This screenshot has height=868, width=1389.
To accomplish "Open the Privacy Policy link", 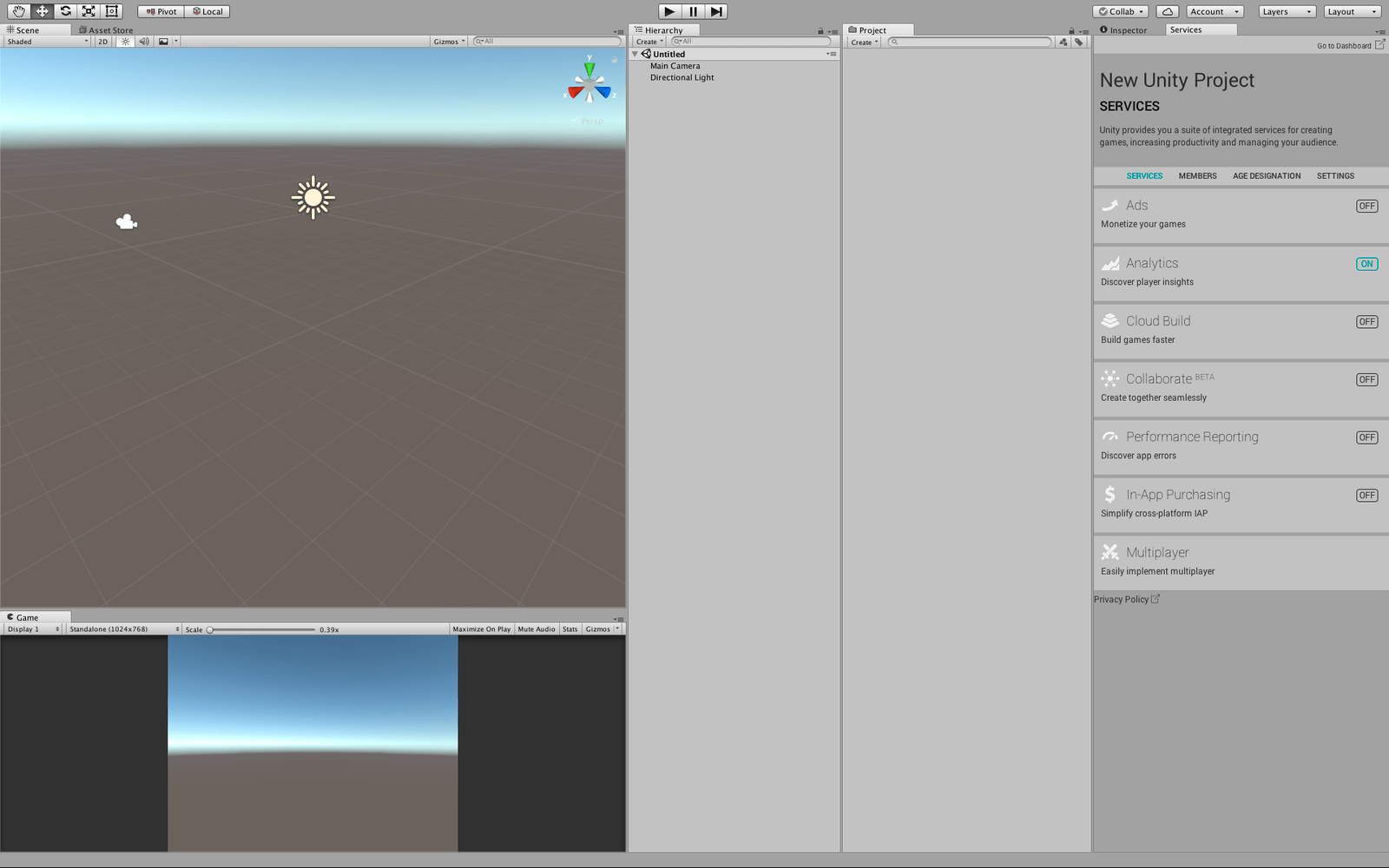I will pyautogui.click(x=1122, y=599).
